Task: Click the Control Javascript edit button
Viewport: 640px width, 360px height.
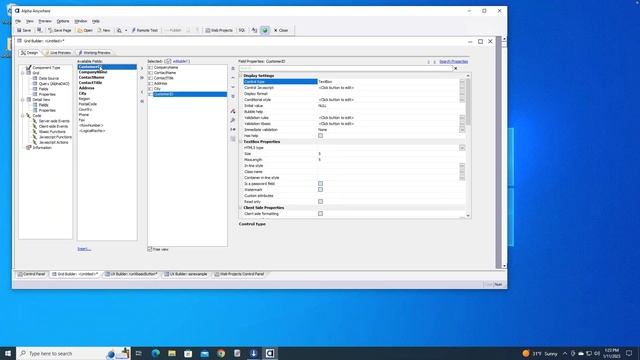Action: click(462, 88)
